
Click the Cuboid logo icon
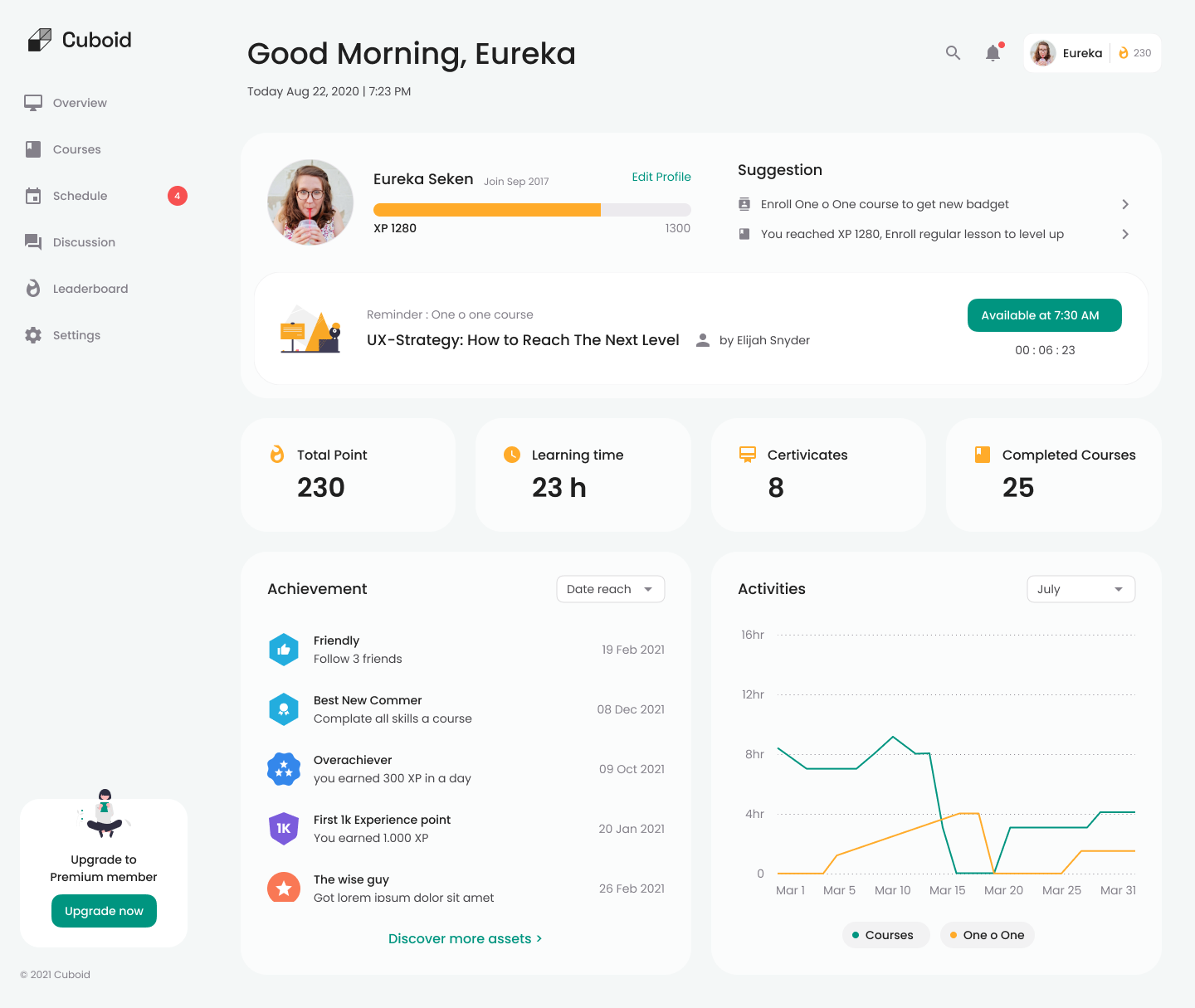39,40
